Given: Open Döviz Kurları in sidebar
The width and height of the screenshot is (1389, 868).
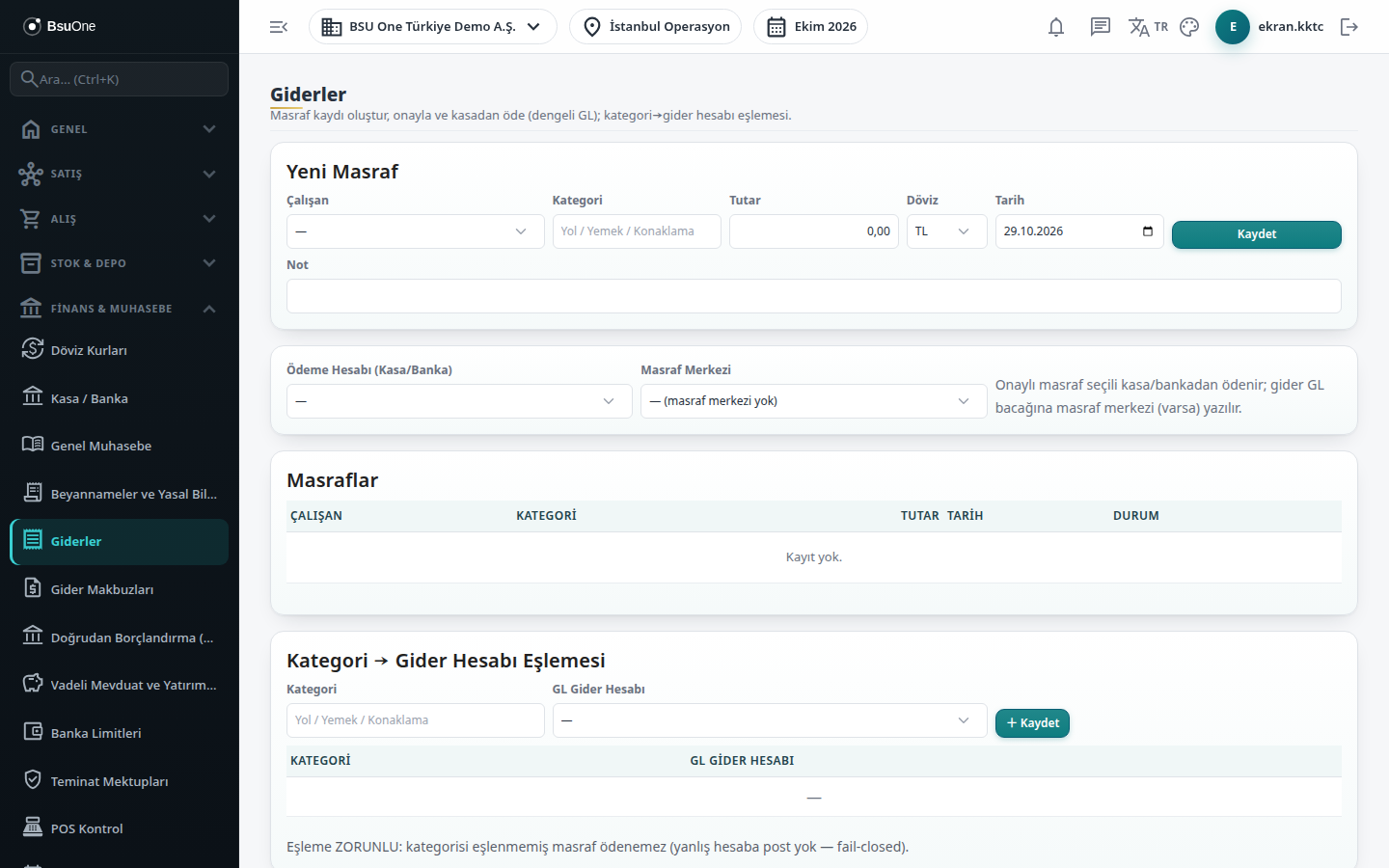Looking at the screenshot, I should pos(120,350).
